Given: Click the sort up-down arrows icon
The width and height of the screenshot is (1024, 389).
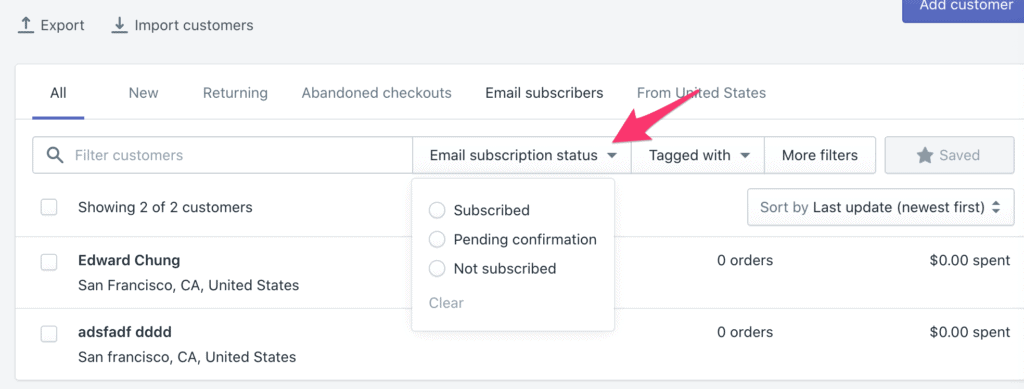Looking at the screenshot, I should (996, 208).
